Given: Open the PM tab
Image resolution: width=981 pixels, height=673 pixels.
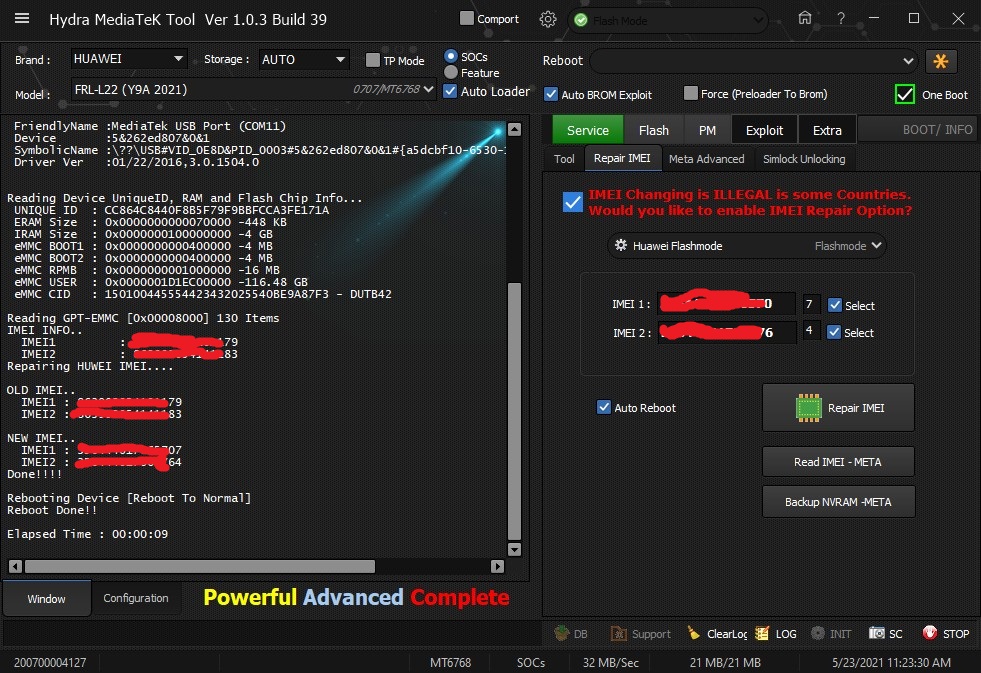Looking at the screenshot, I should click(x=708, y=130).
